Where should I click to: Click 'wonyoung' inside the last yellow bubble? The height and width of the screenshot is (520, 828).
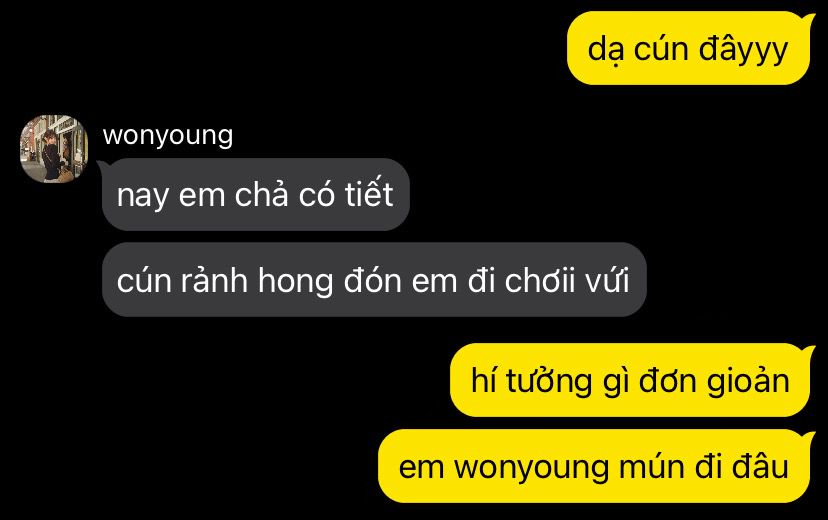[x=531, y=468]
